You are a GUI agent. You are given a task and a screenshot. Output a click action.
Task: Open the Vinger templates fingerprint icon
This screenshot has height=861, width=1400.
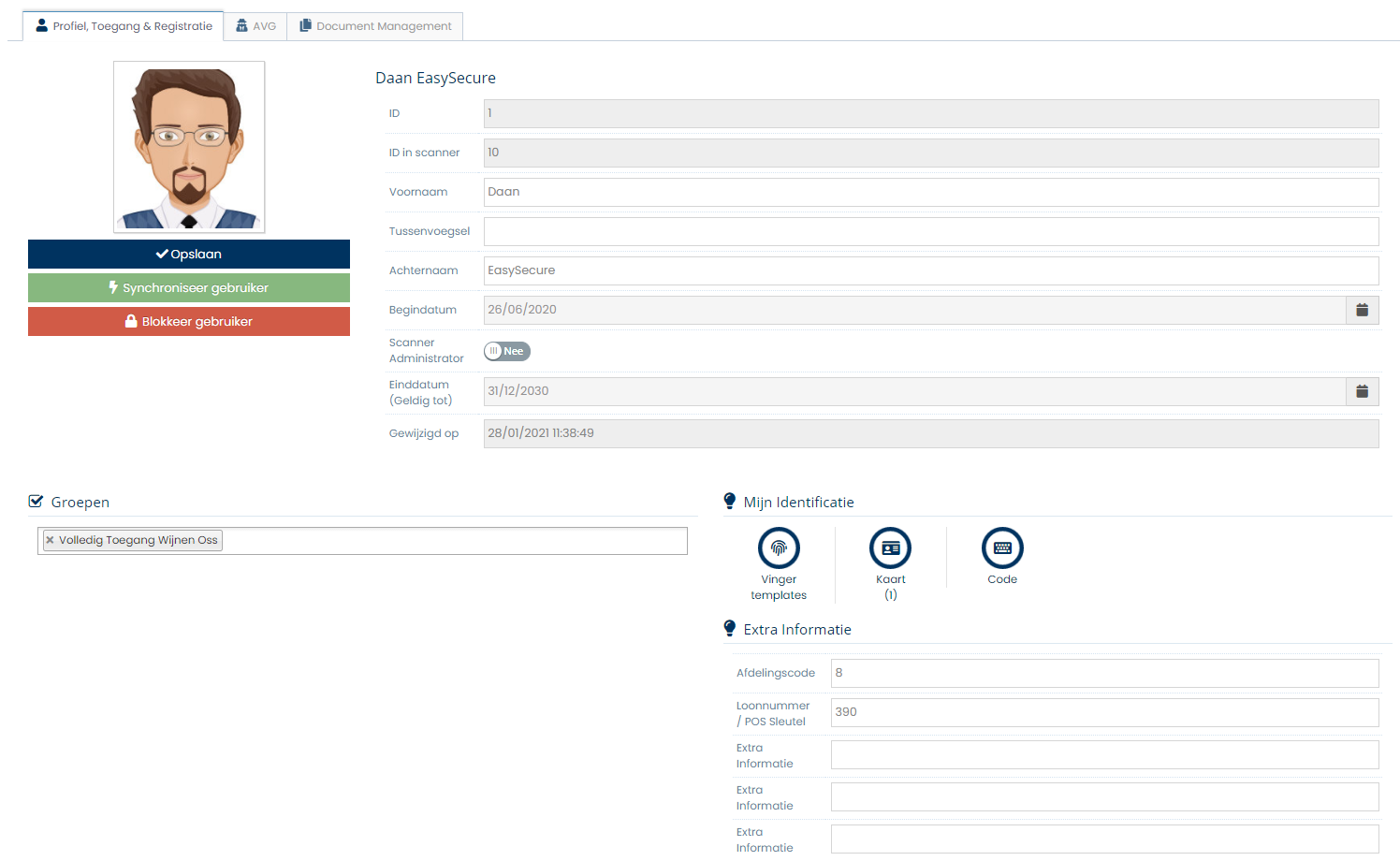pos(779,548)
